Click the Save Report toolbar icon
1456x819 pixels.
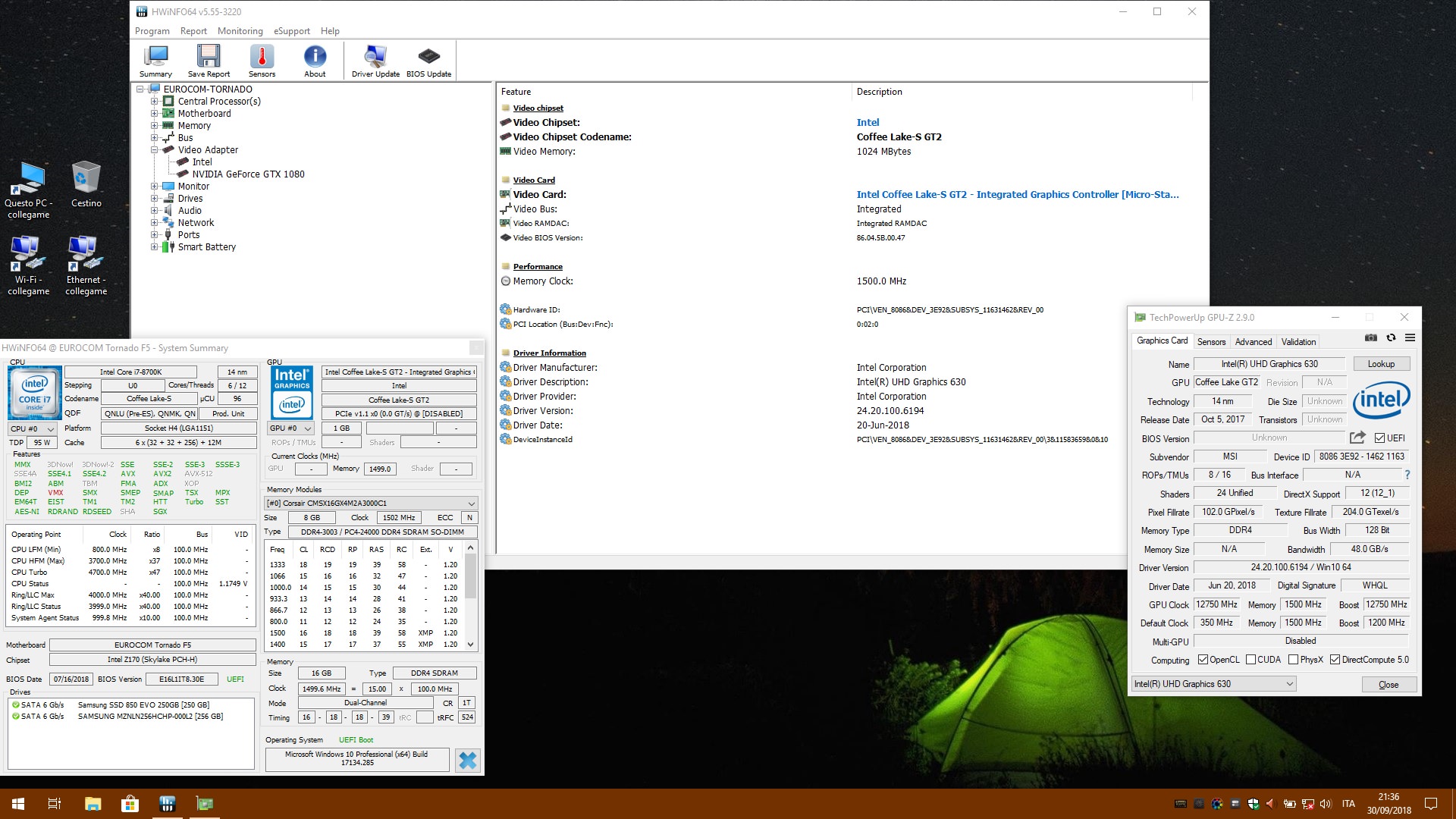(x=209, y=61)
